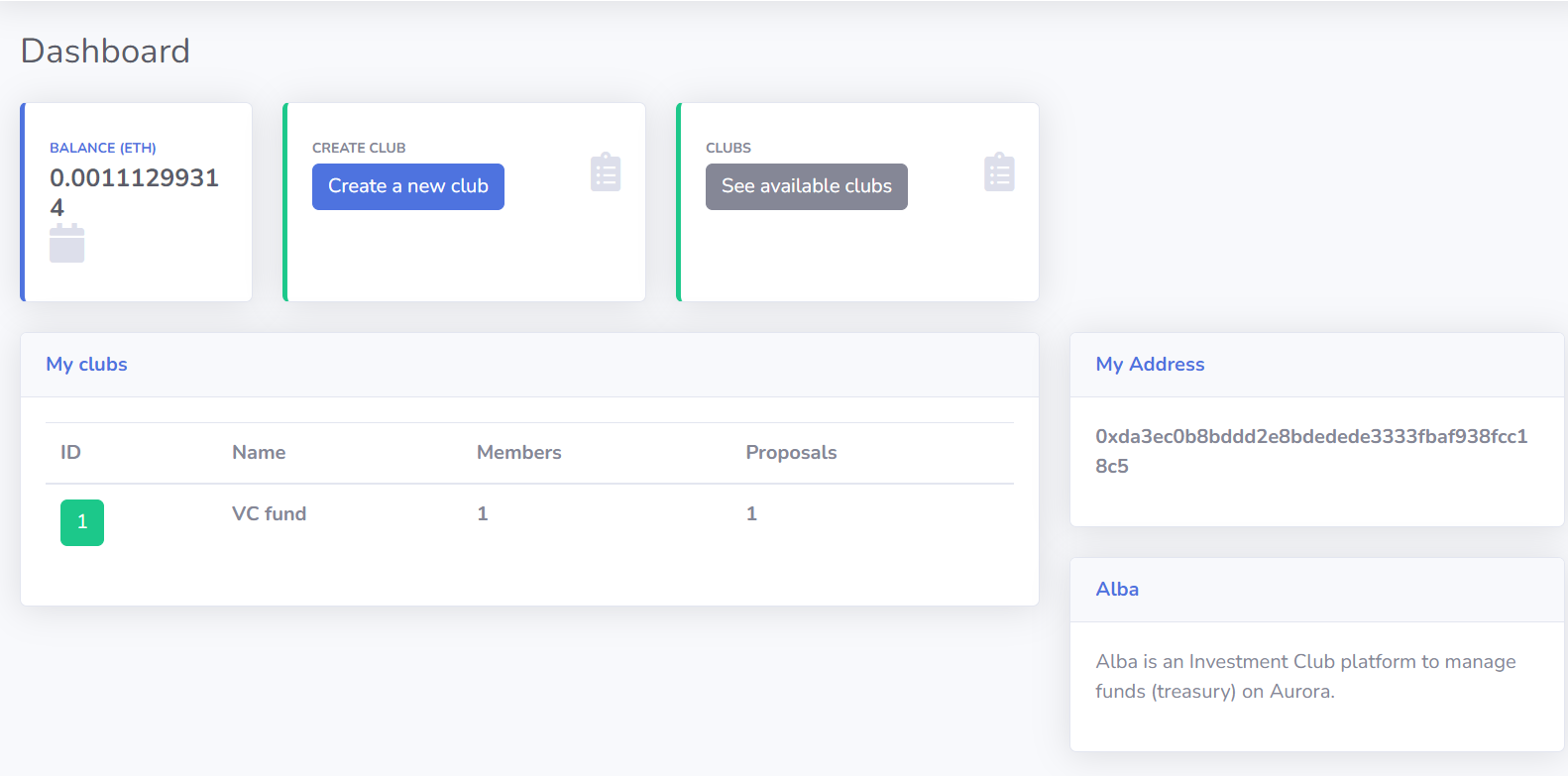Viewport: 1568px width, 776px height.
Task: Select the wallet address text
Action: [1310, 451]
